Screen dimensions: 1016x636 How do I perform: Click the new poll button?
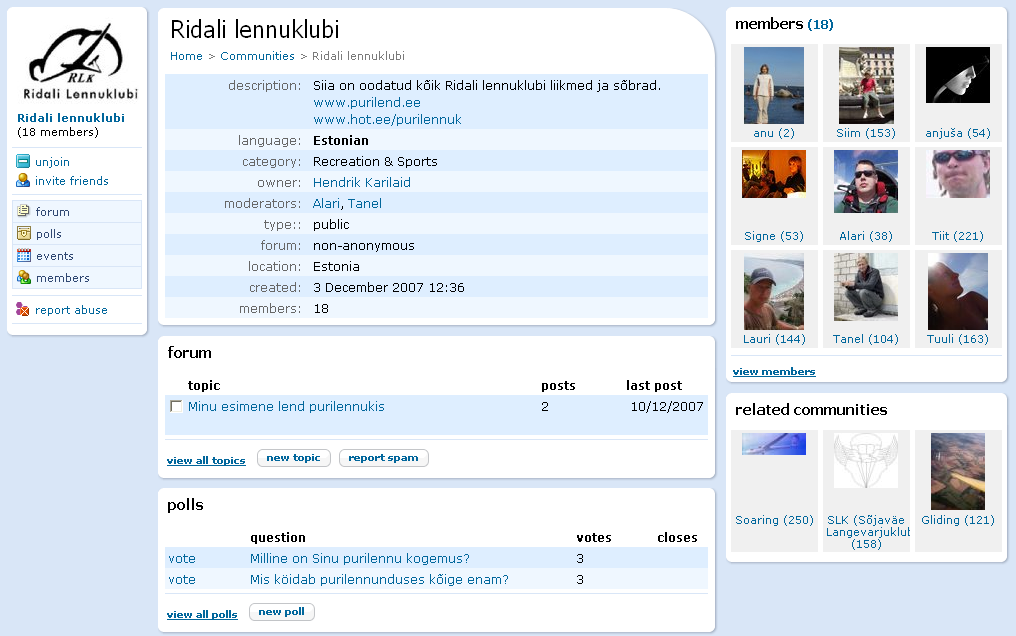click(x=282, y=611)
